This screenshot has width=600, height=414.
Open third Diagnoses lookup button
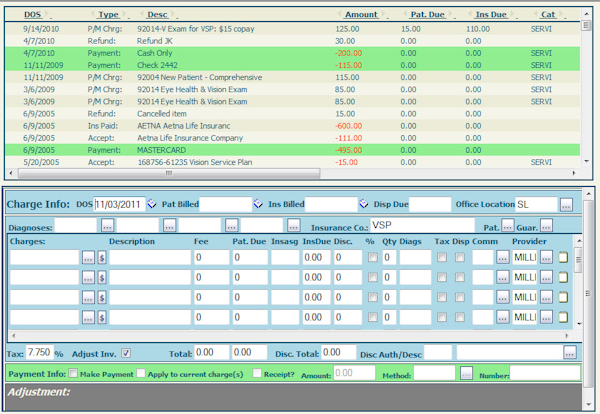coord(232,225)
